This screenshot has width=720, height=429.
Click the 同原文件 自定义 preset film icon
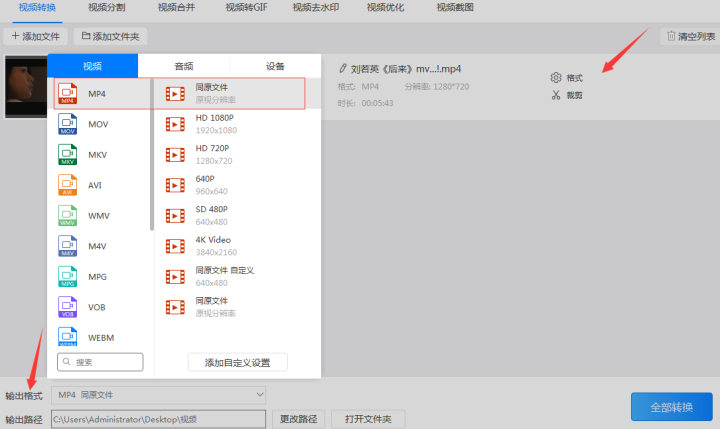pyautogui.click(x=175, y=277)
